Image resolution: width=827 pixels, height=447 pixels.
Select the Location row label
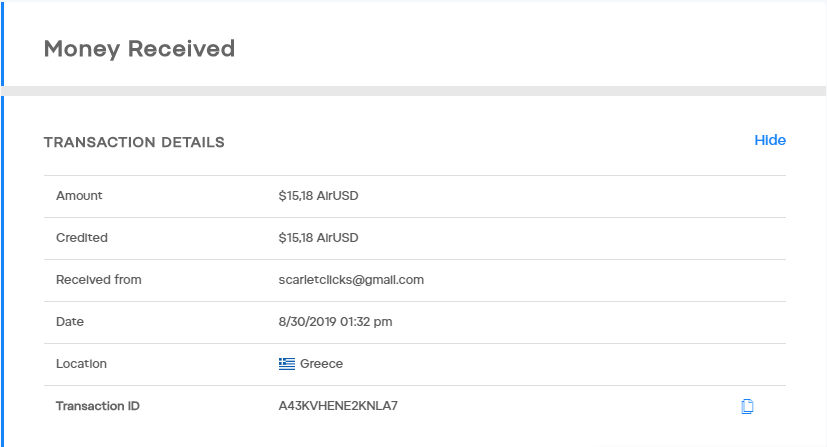coord(81,364)
